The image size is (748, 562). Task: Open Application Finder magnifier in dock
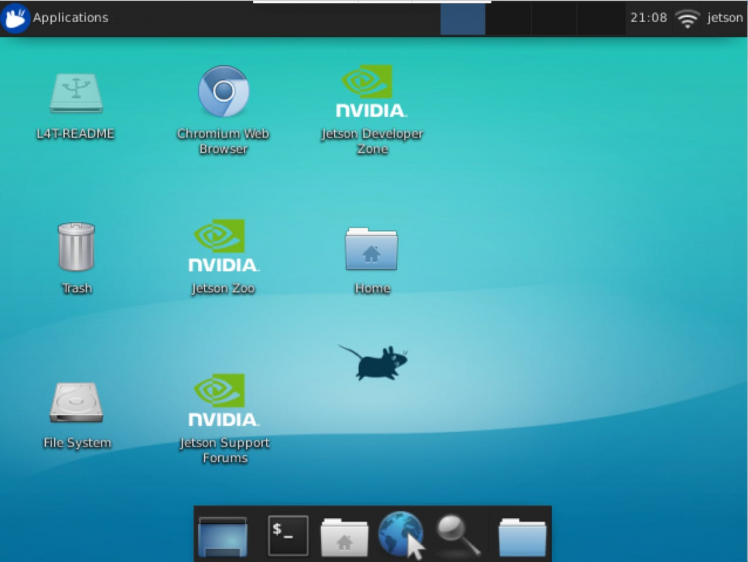point(457,535)
